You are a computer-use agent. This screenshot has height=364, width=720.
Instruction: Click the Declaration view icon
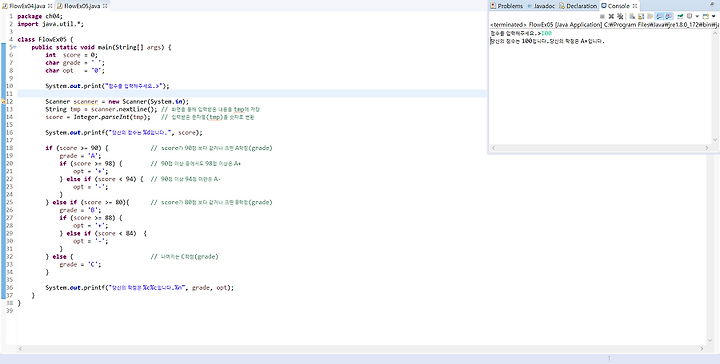point(562,6)
